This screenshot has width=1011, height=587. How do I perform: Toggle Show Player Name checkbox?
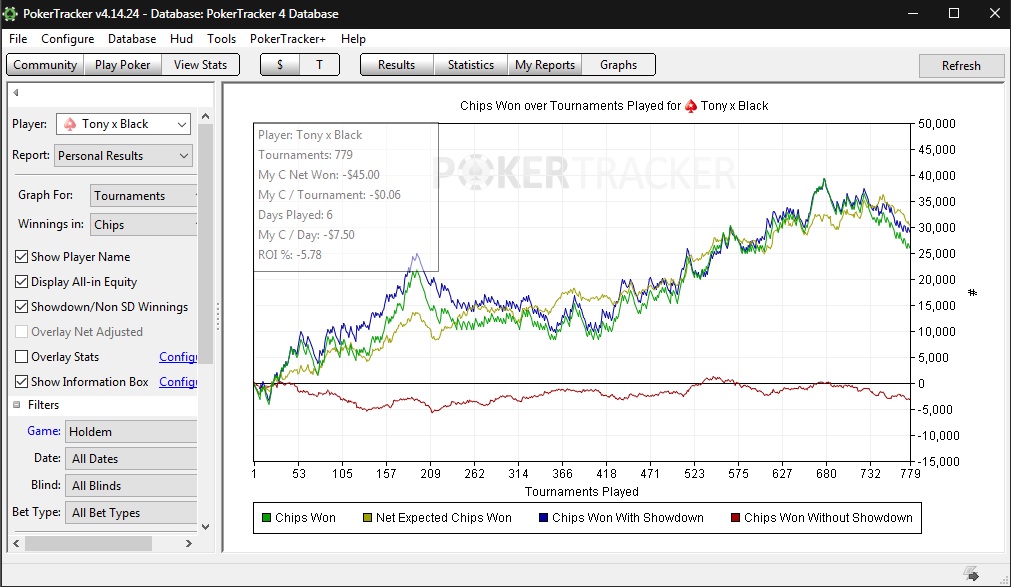(x=21, y=257)
